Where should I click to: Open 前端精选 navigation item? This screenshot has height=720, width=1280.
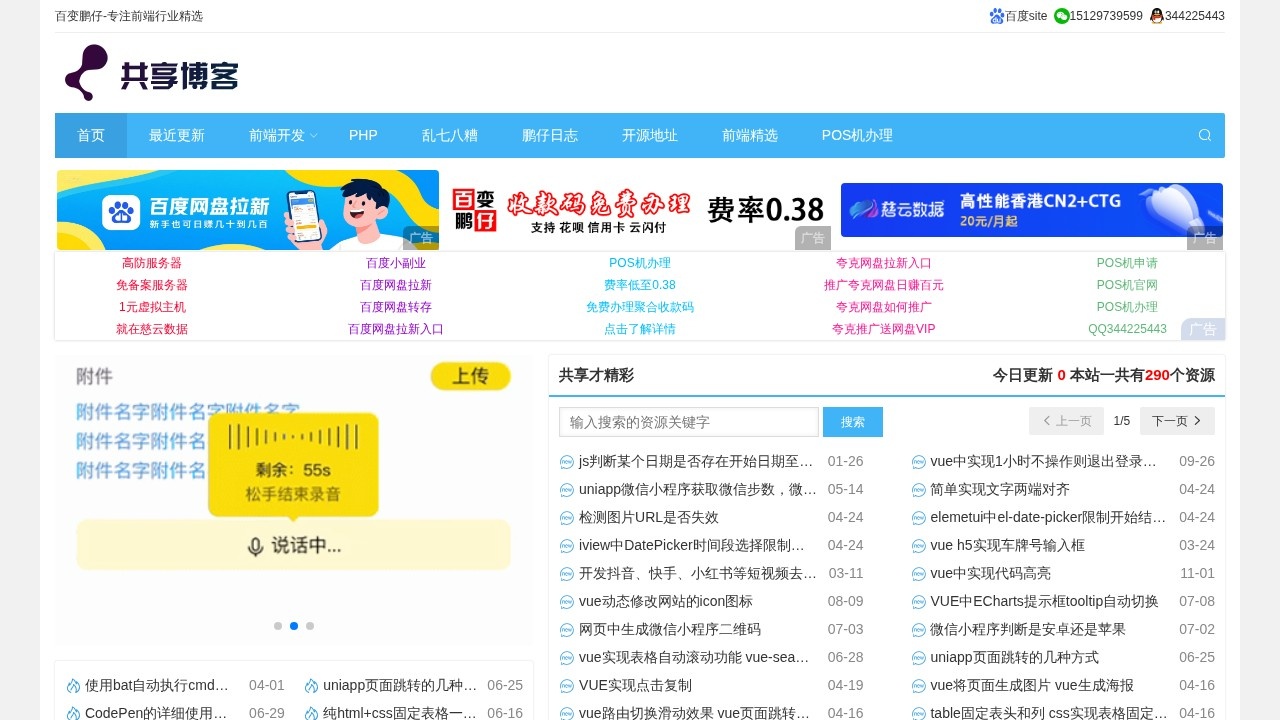tap(750, 135)
